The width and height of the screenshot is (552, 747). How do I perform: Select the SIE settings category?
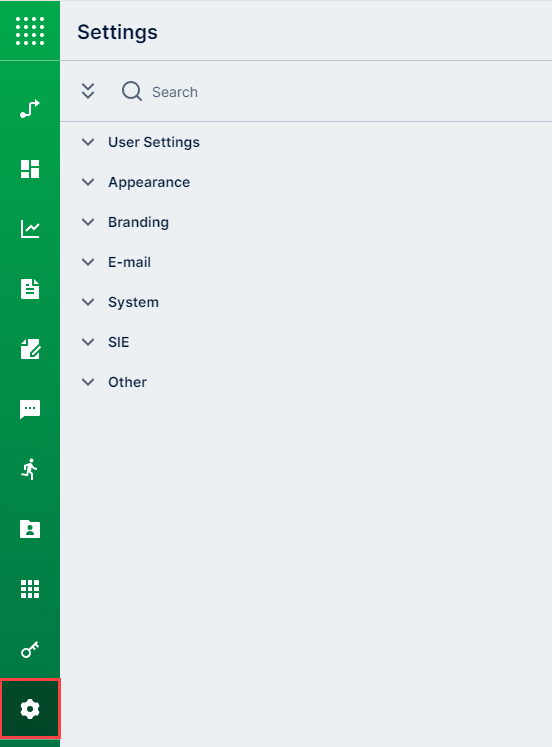[x=119, y=342]
